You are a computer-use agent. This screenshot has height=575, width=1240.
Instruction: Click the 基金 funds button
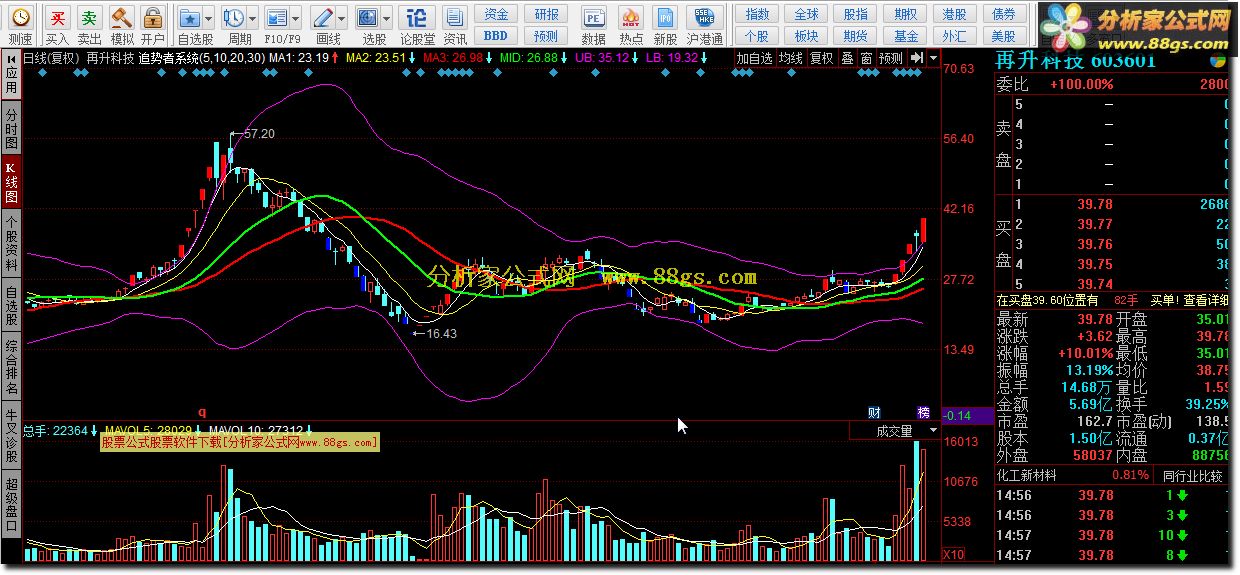pos(905,36)
